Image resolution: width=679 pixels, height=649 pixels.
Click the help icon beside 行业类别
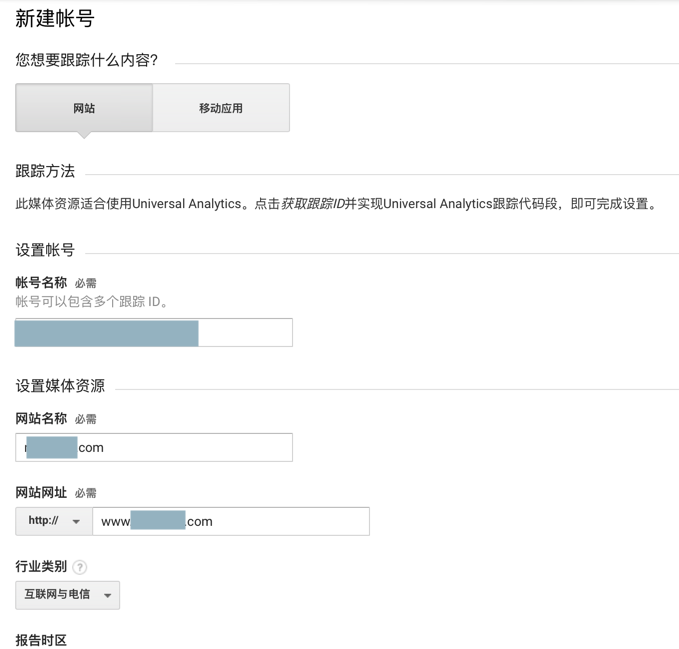click(x=80, y=567)
